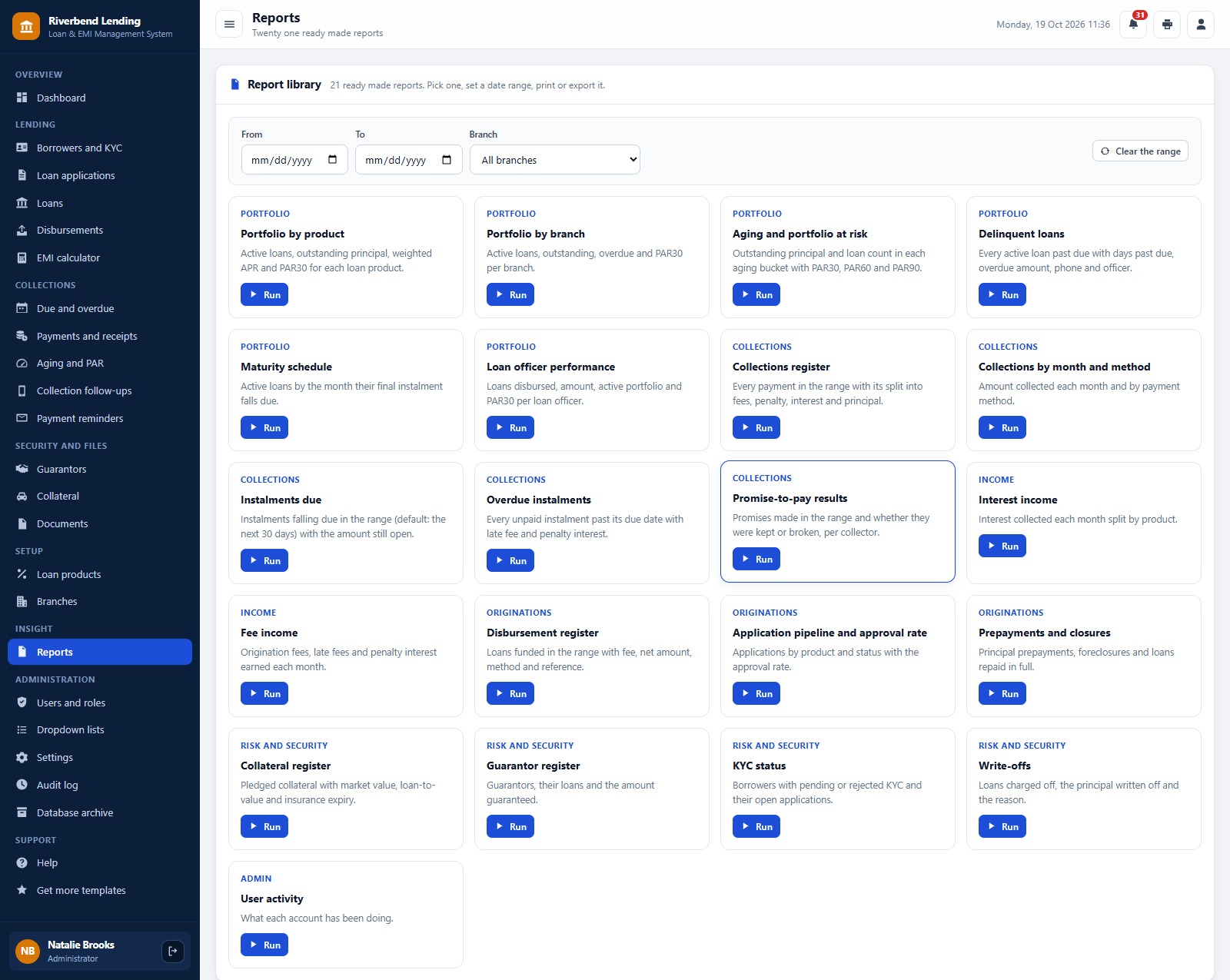This screenshot has height=980, width=1230.
Task: Click the Maturity schedule report title
Action: 286,367
